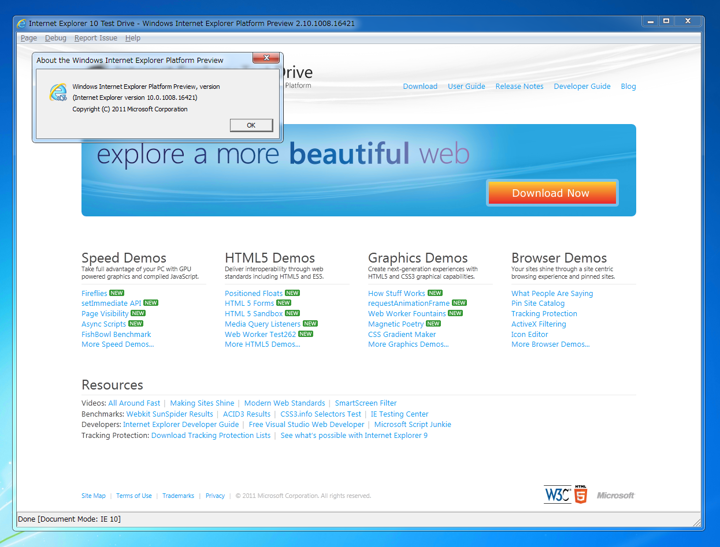The height and width of the screenshot is (547, 720).
Task: Open the CSS Gradient Maker demo
Action: point(402,334)
